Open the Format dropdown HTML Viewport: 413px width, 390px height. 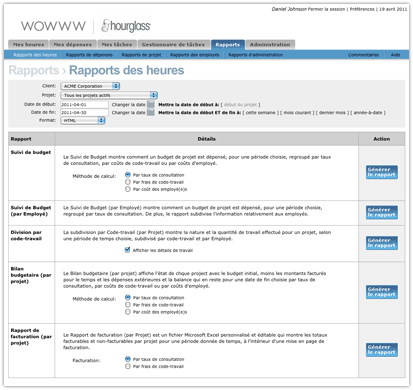click(x=83, y=120)
